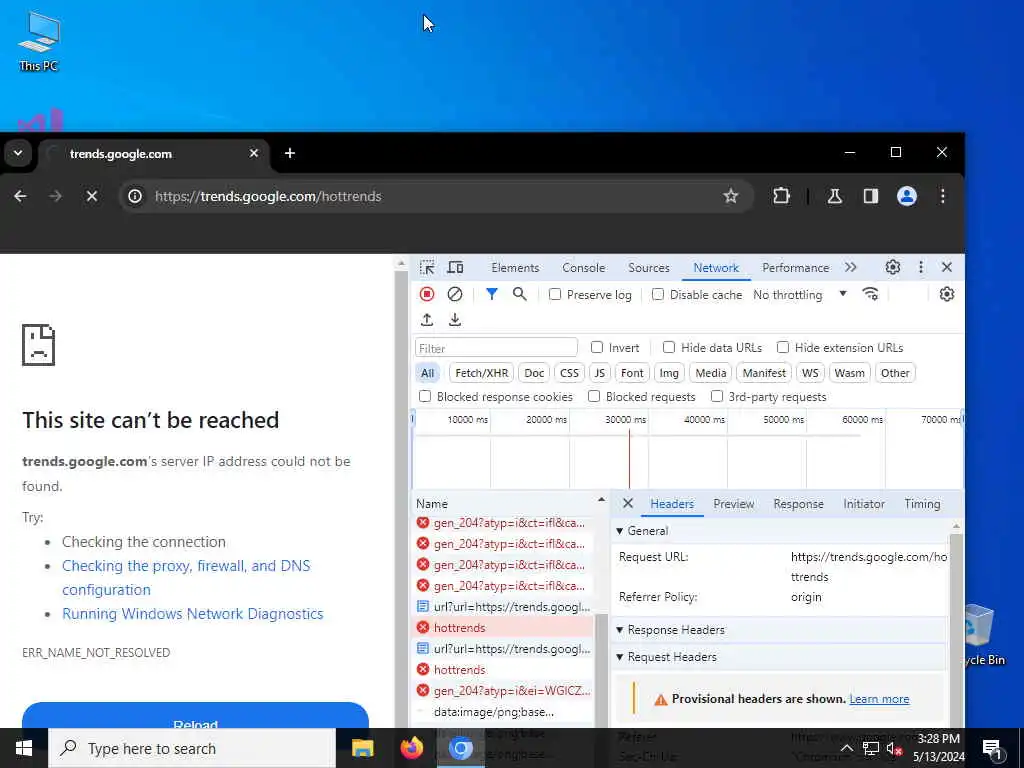Check Blocked response cookies
Screen dimensions: 1024x768
coord(425,396)
